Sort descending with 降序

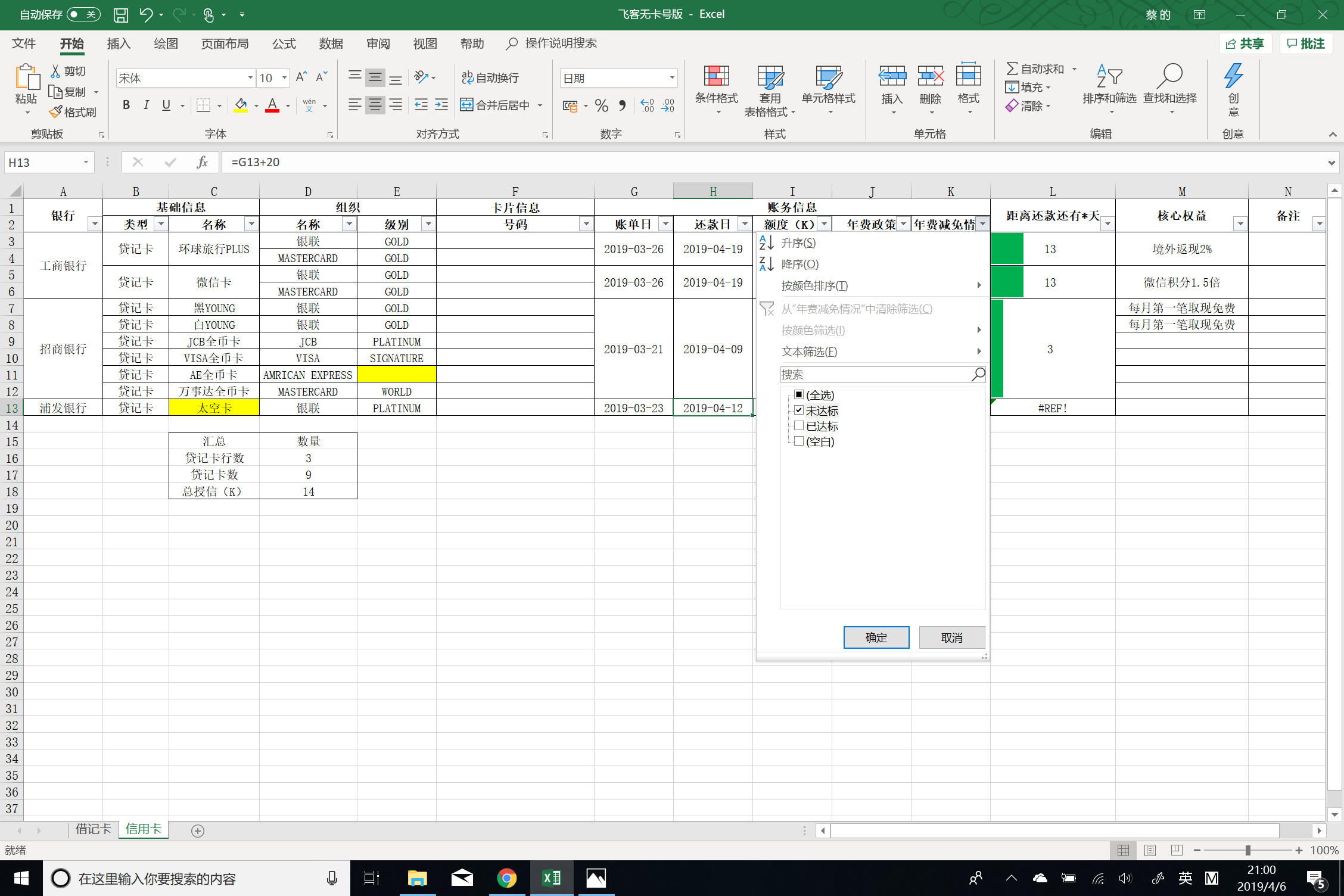coord(799,264)
